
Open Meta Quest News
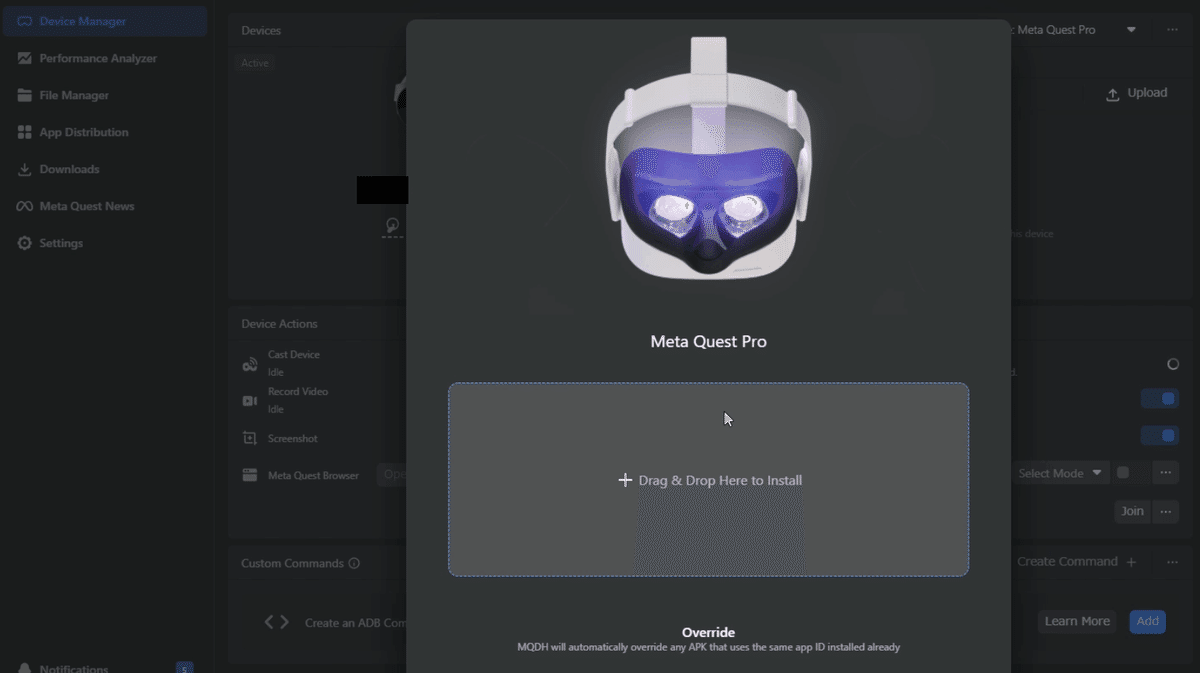[87, 206]
